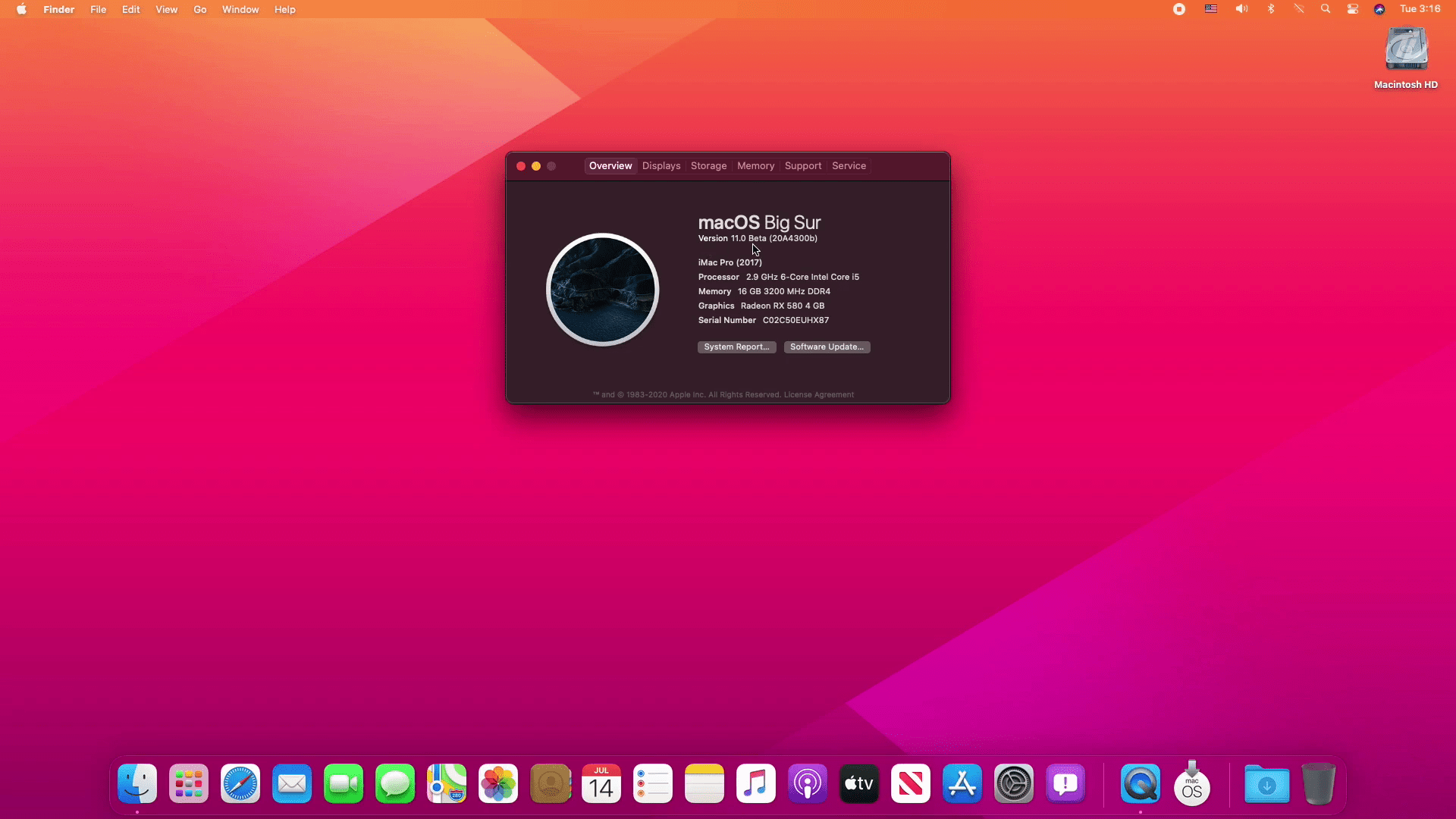Toggle Wi-Fi from menu bar
The image size is (1456, 819).
1298,9
